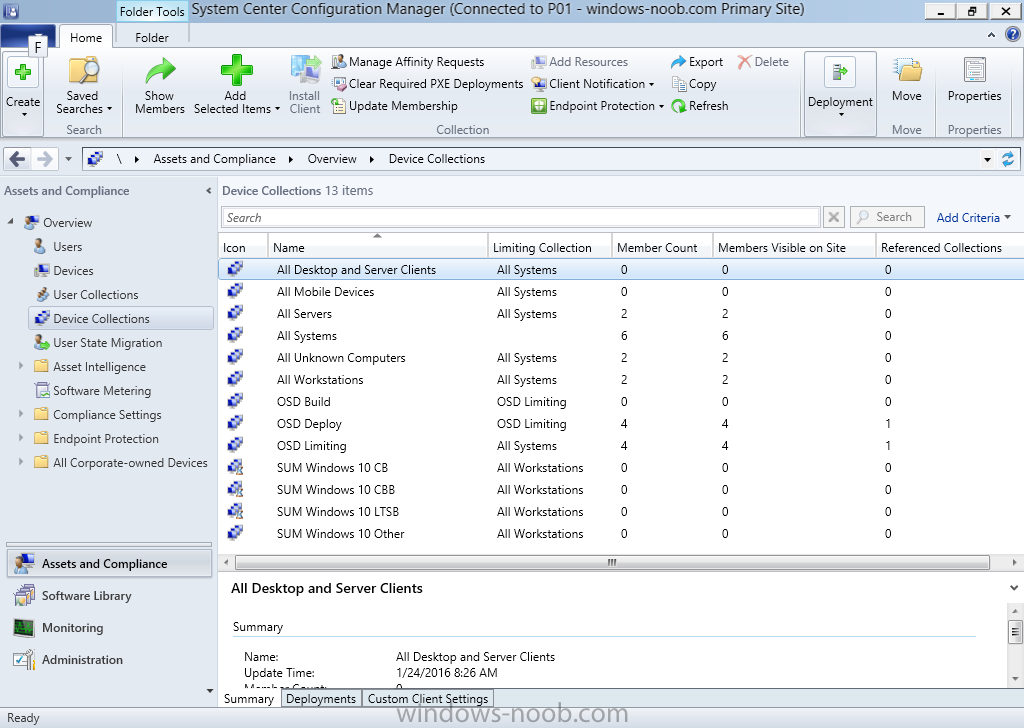This screenshot has height=728, width=1024.
Task: Expand the Asset Intelligence folder
Action: click(x=21, y=366)
